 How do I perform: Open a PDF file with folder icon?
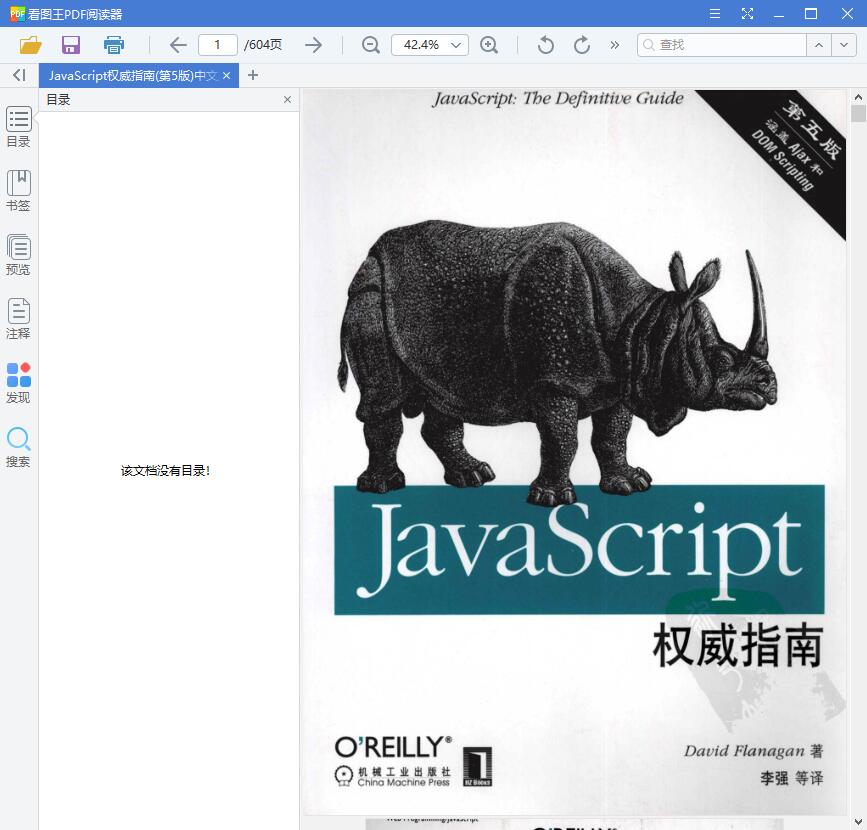(30, 45)
